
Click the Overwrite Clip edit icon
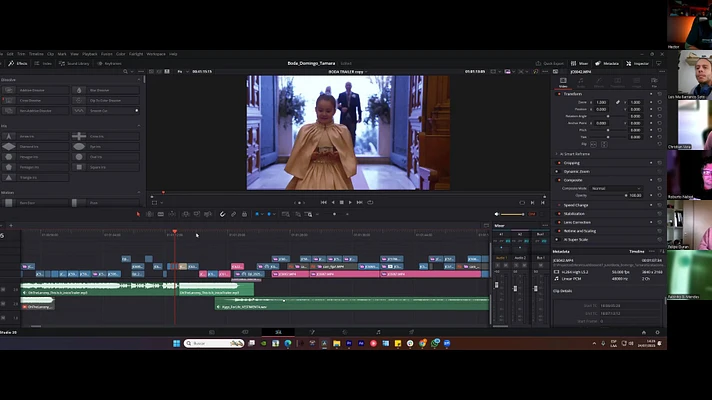coord(197,214)
